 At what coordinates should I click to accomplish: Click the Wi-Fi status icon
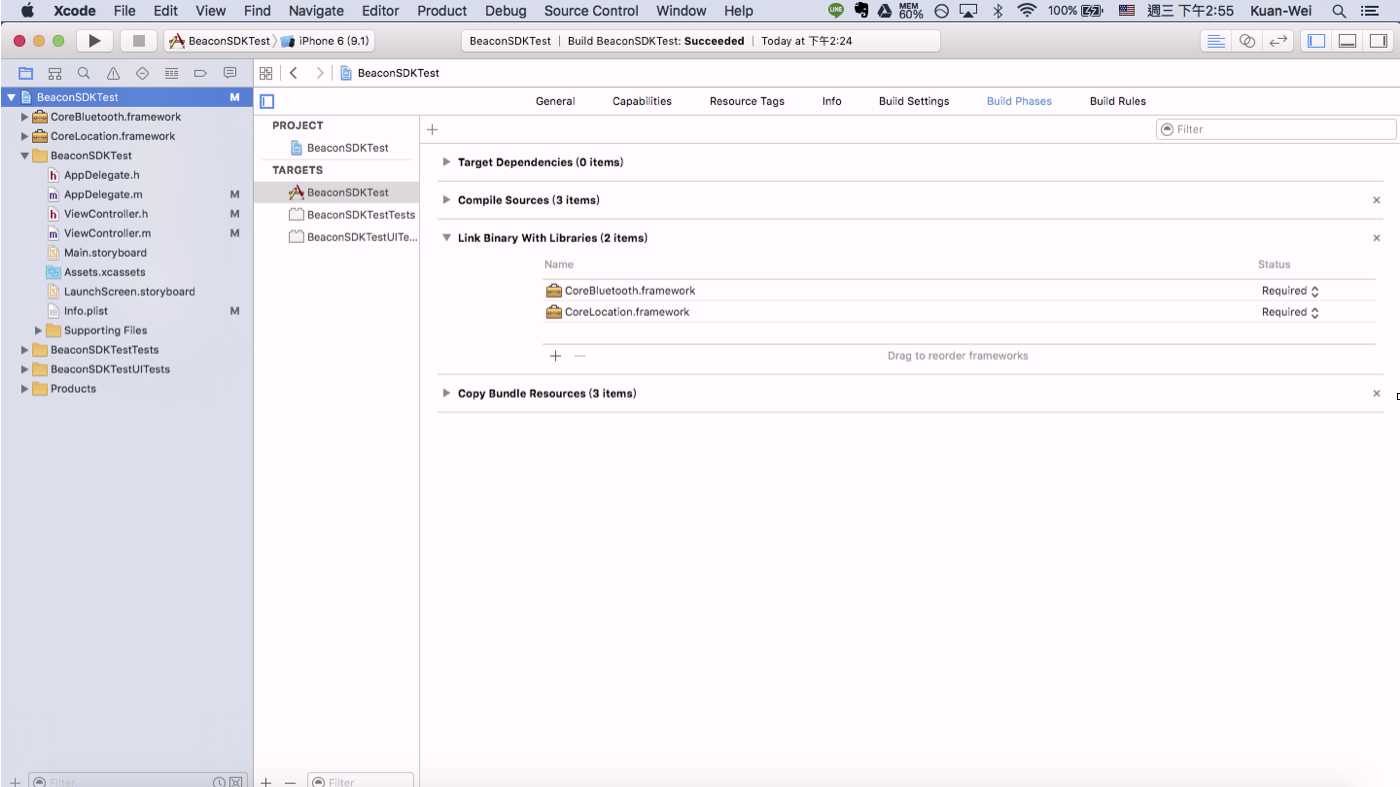tap(1027, 11)
